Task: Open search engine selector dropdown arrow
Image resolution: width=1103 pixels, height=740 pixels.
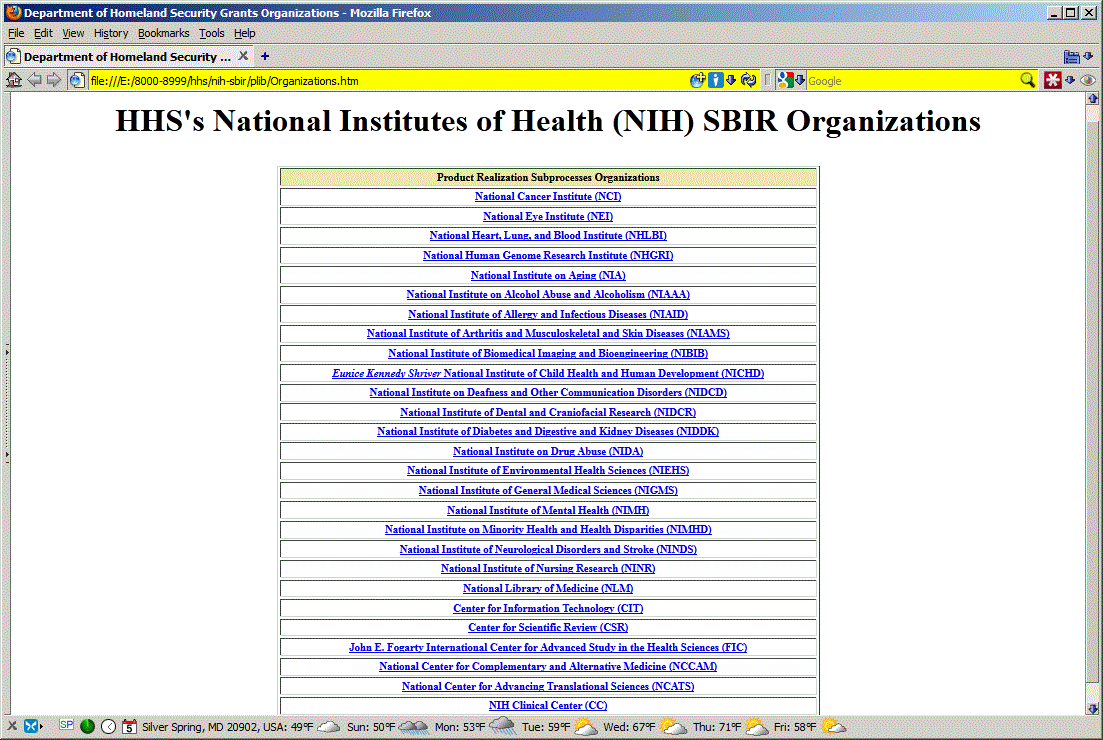Action: pos(800,80)
